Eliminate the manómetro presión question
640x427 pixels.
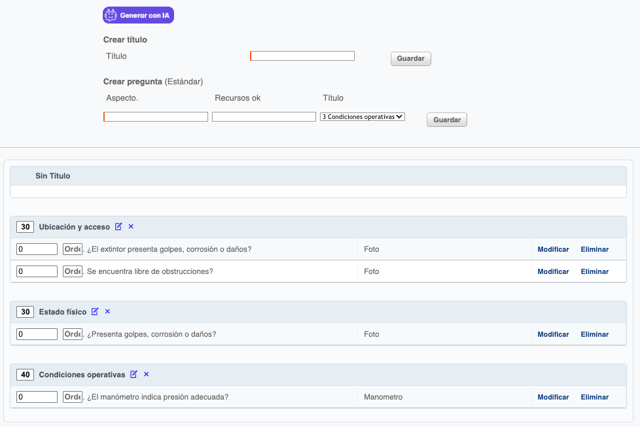pyautogui.click(x=594, y=397)
